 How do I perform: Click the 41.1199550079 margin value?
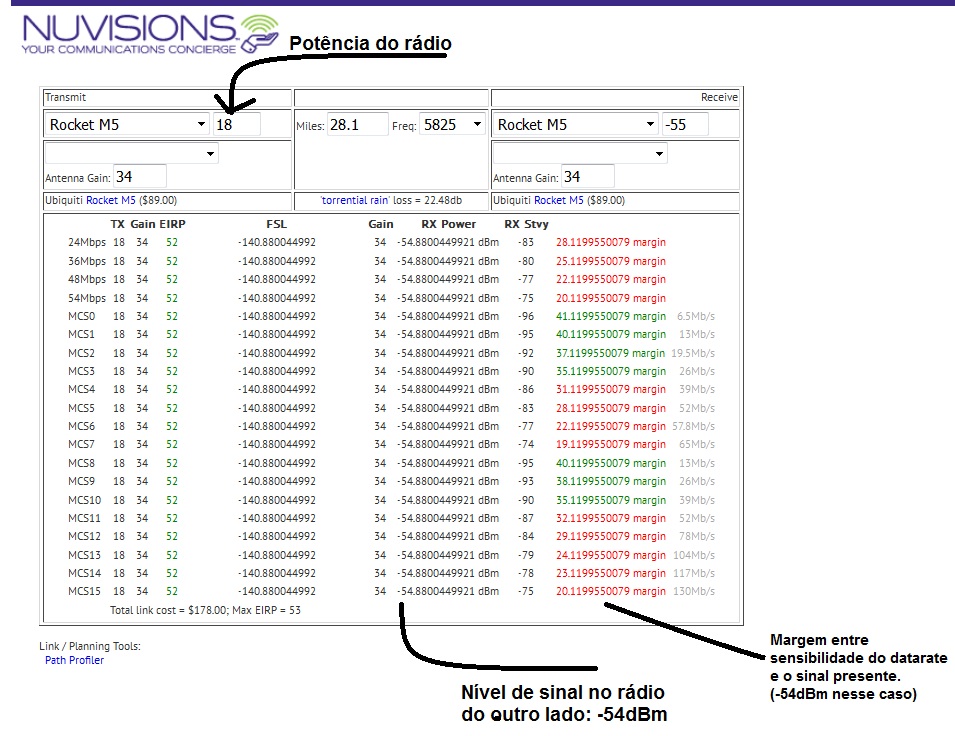pyautogui.click(x=611, y=316)
